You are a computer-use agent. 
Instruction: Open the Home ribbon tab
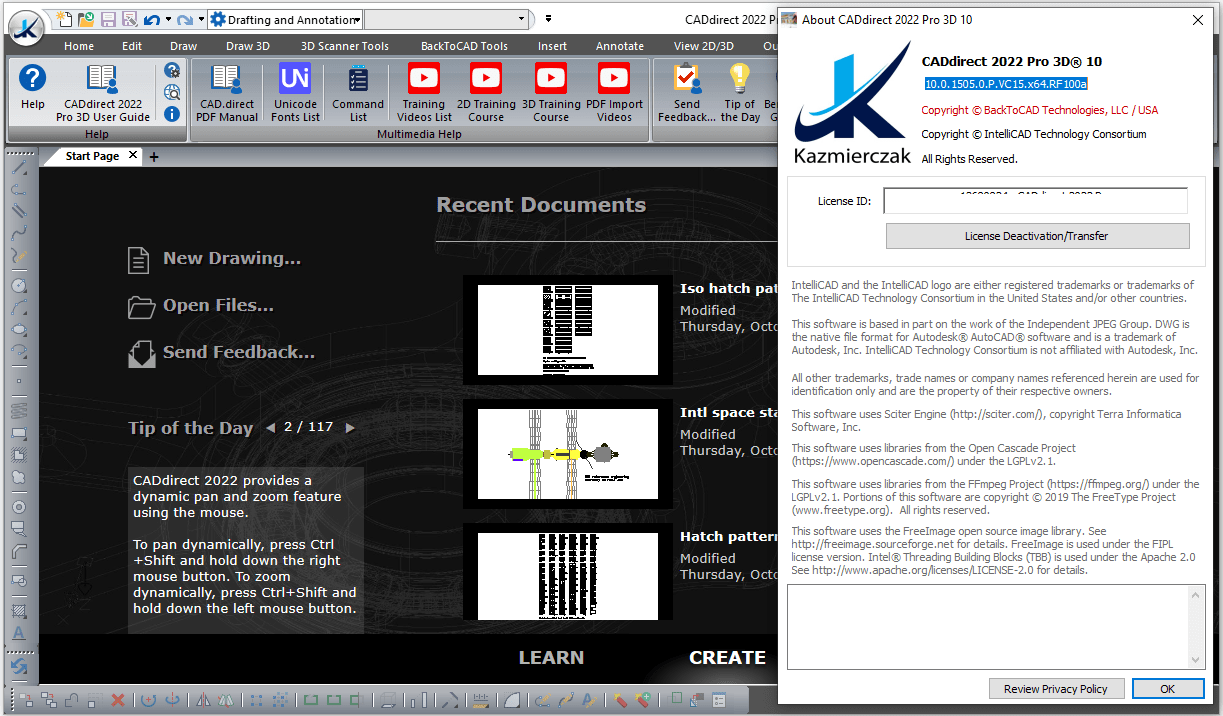(79, 46)
